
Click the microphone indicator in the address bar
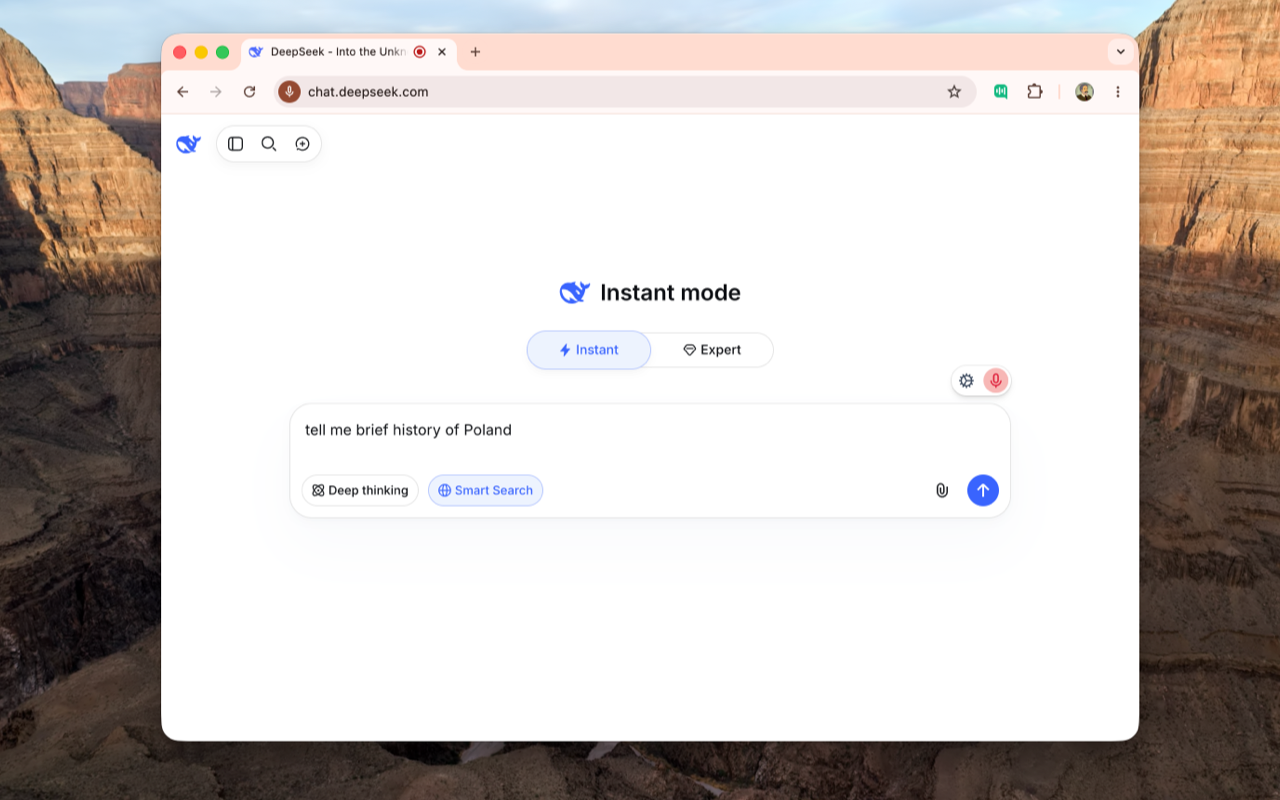(x=289, y=92)
